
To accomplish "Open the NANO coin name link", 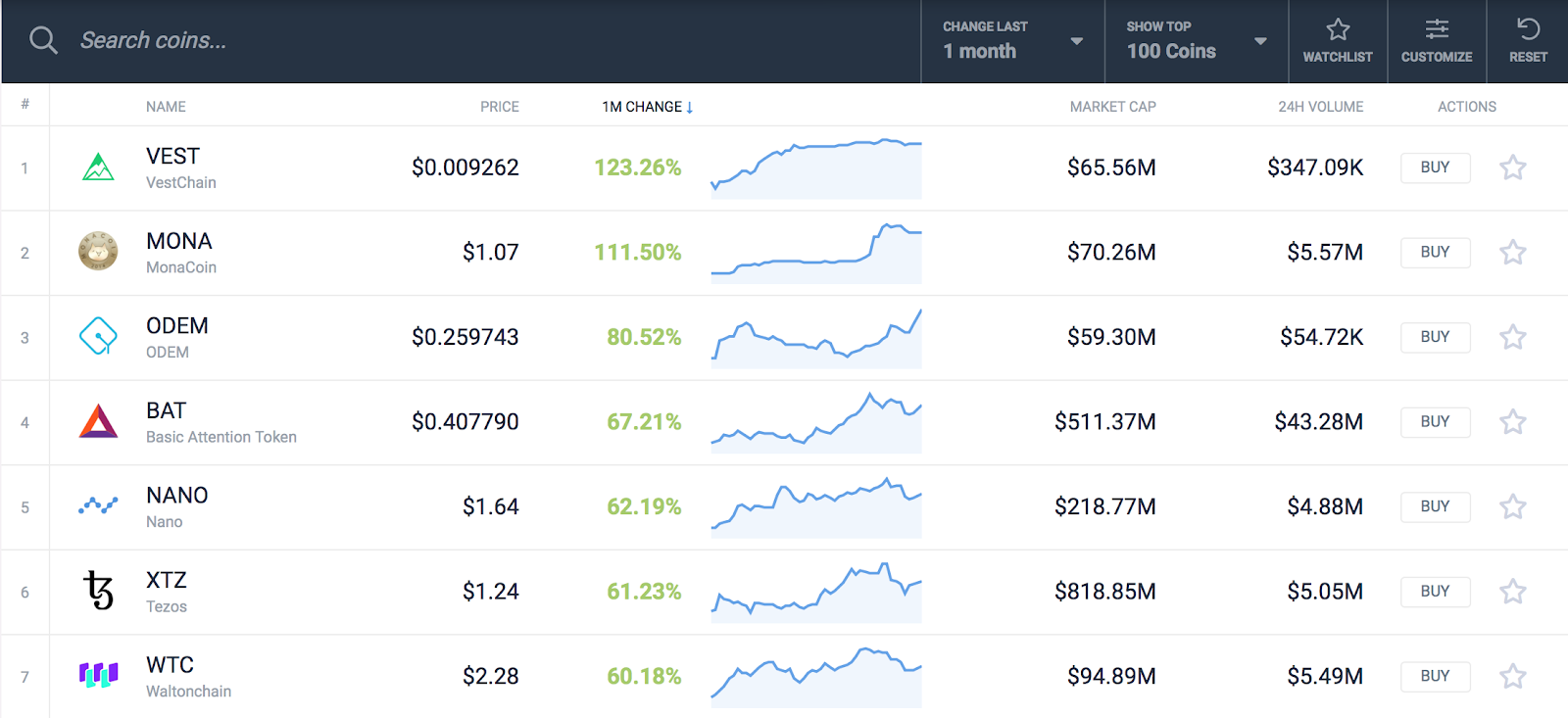I will (176, 495).
